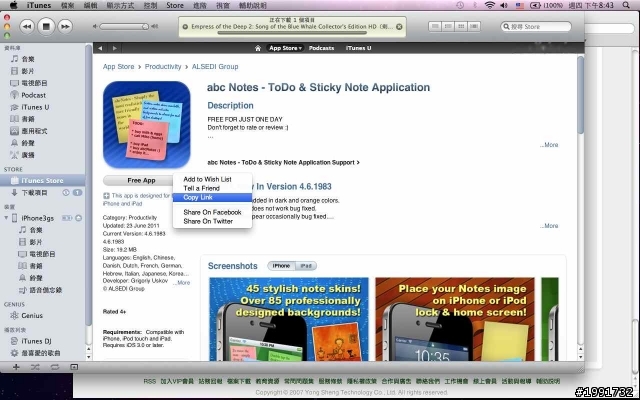Click the Time Machine menu bar icon

tap(460, 5)
